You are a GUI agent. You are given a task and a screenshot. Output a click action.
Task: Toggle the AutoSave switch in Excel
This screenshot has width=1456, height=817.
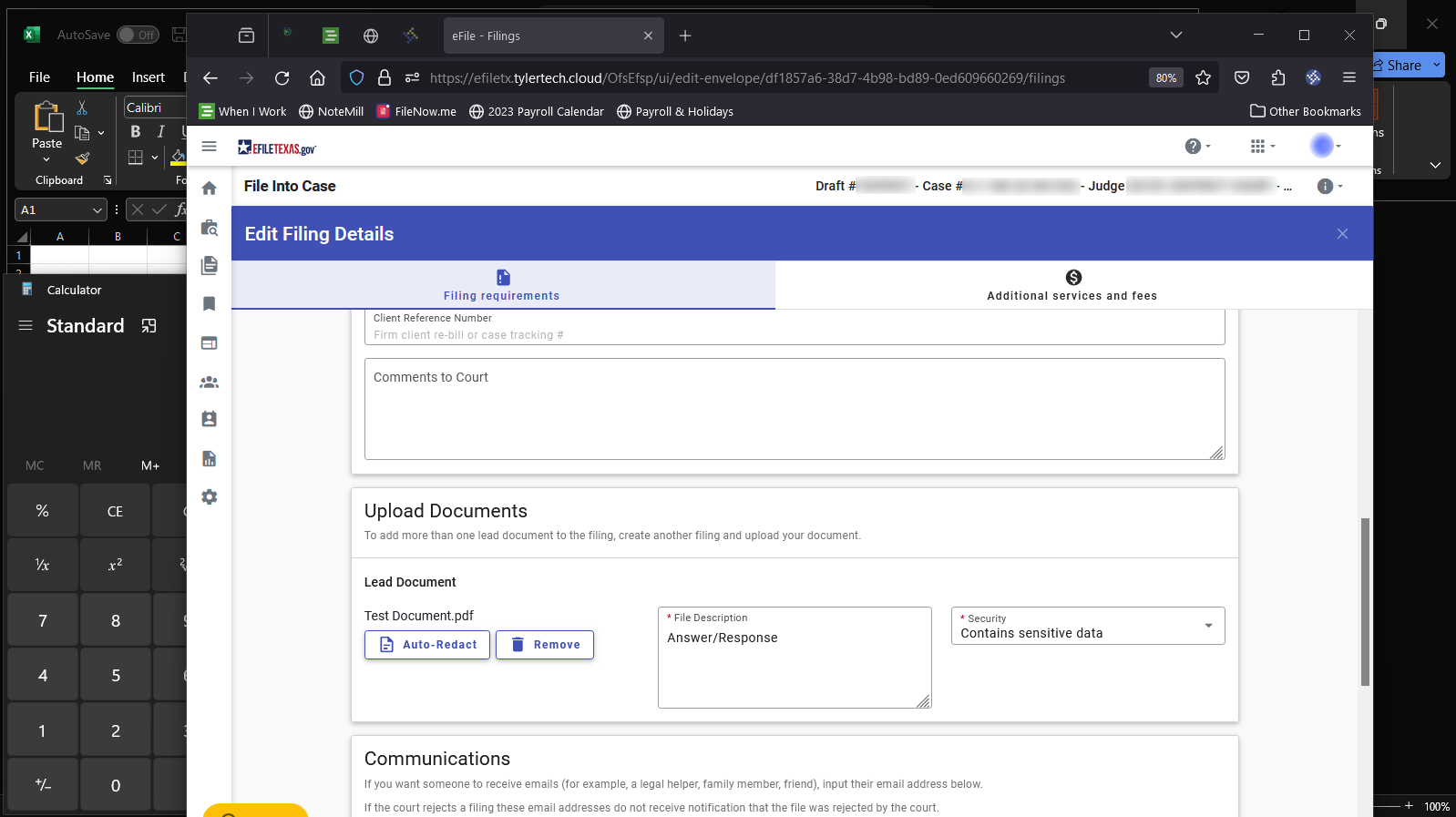click(x=138, y=35)
